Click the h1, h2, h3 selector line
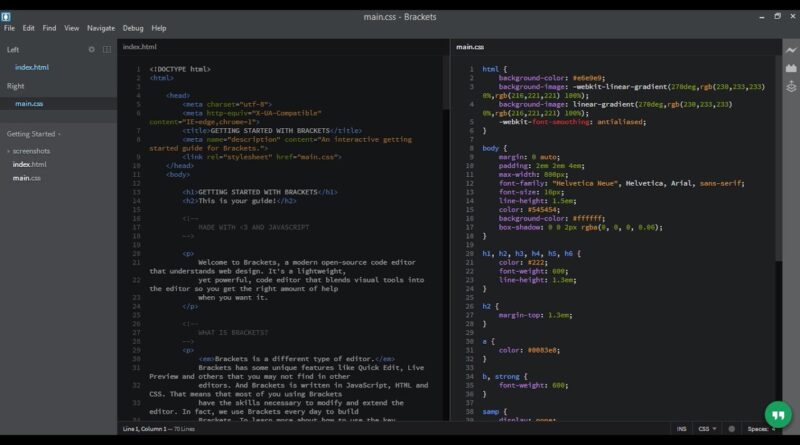 (x=531, y=254)
